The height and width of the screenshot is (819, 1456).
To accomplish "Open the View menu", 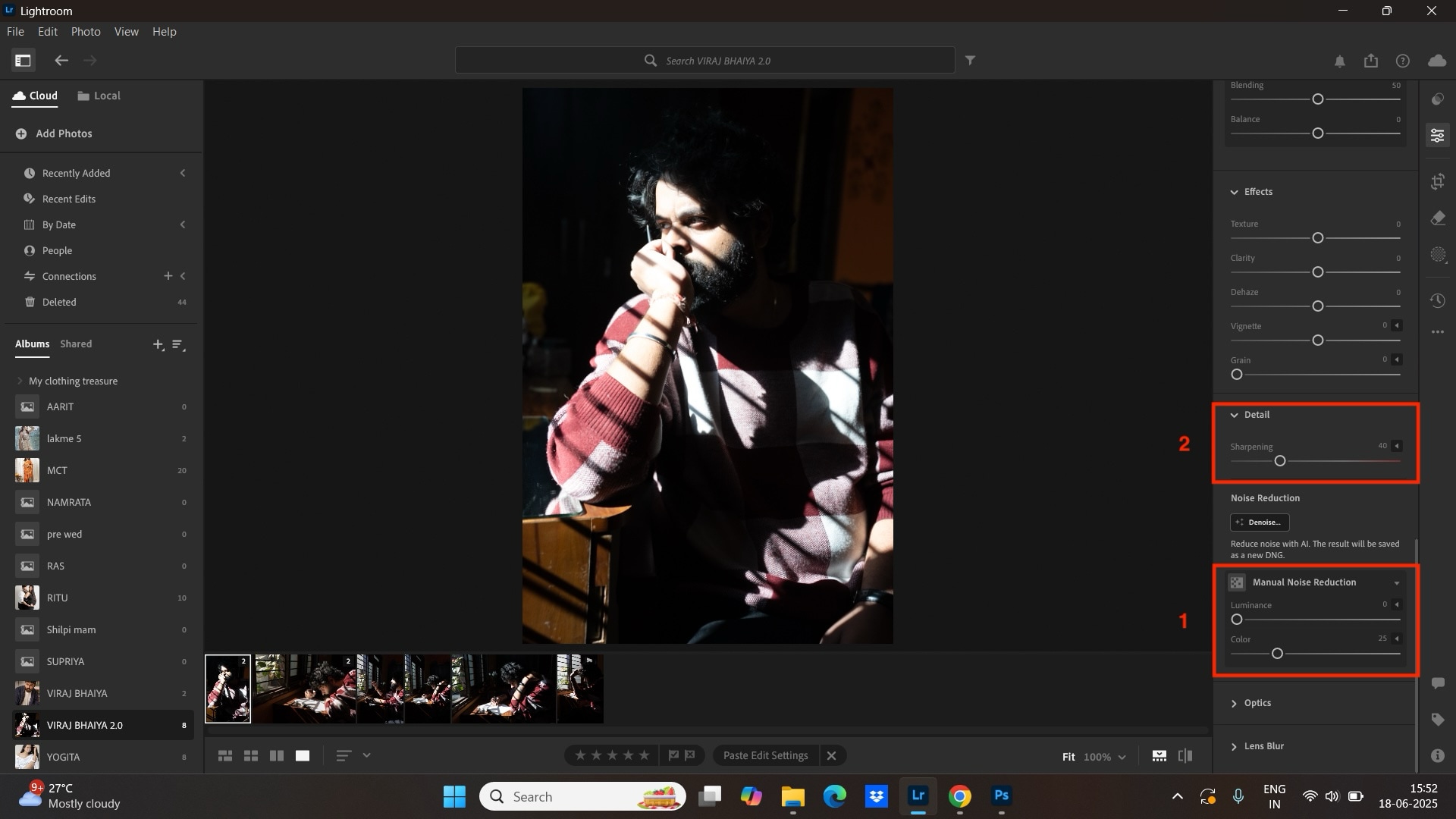I will 126,32.
